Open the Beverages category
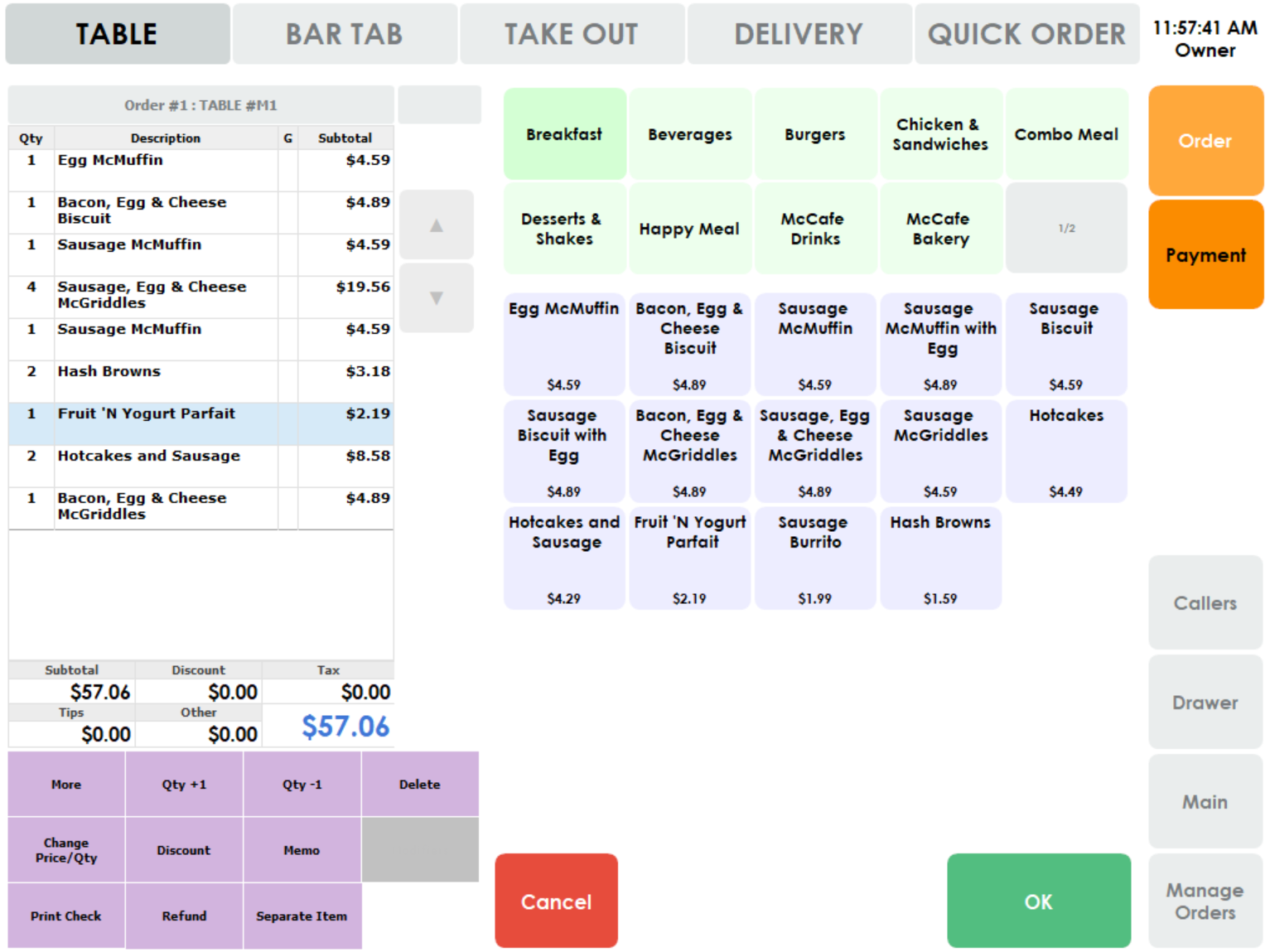Image resolution: width=1270 pixels, height=952 pixels. tap(690, 134)
